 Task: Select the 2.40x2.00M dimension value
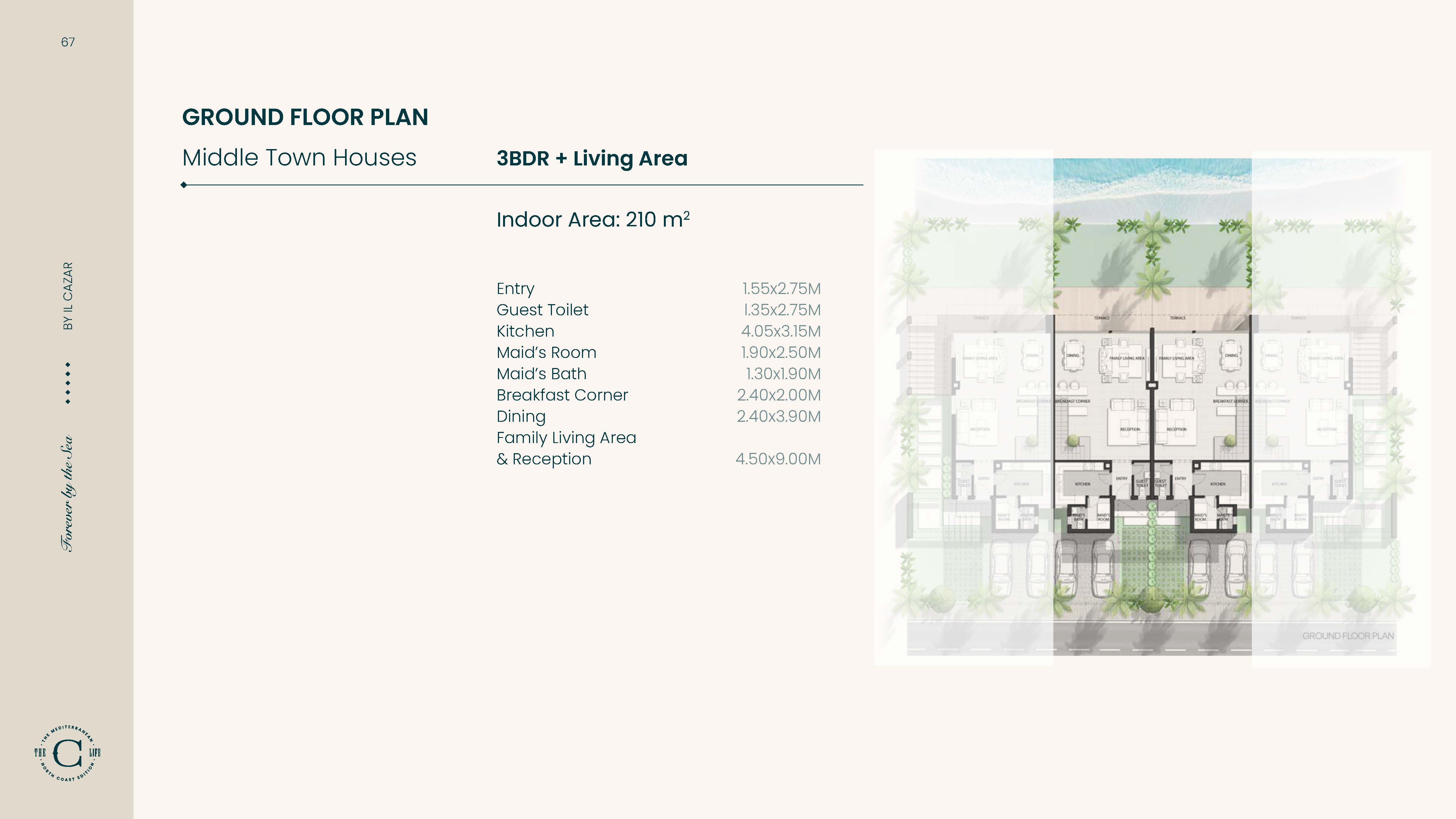coord(778,395)
